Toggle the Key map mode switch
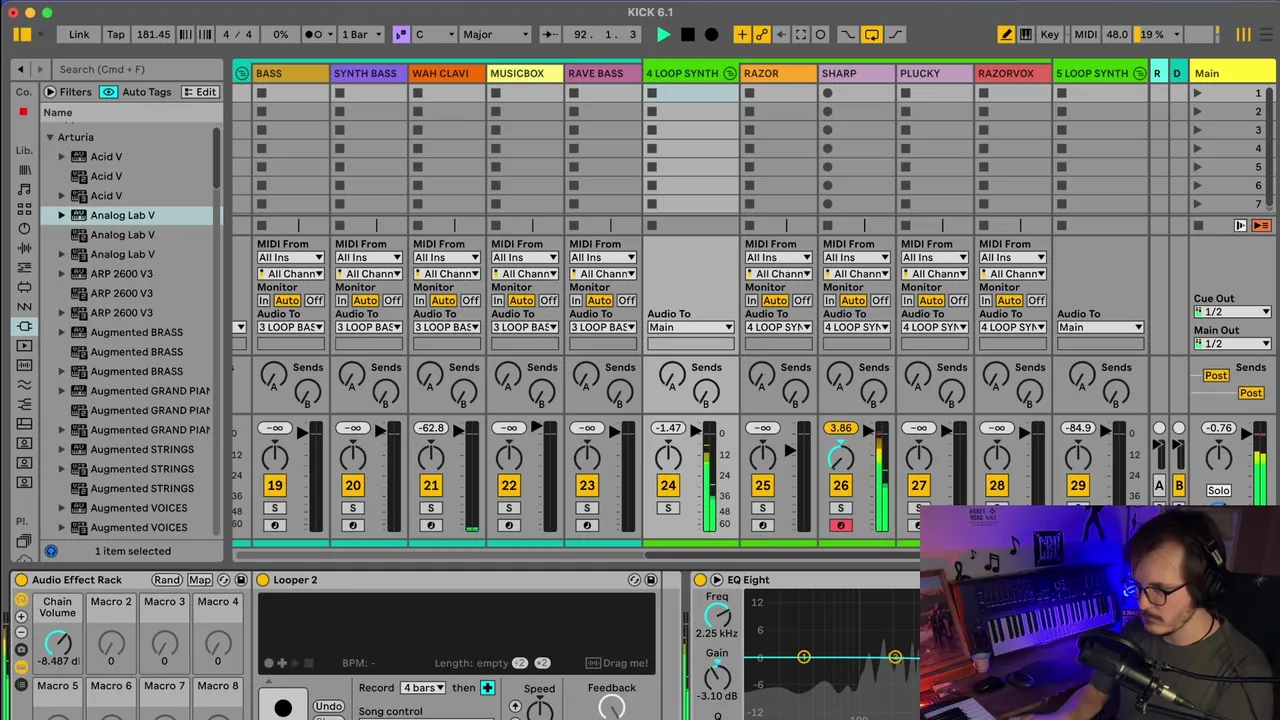Screen dimensions: 1280x720 point(1049,34)
